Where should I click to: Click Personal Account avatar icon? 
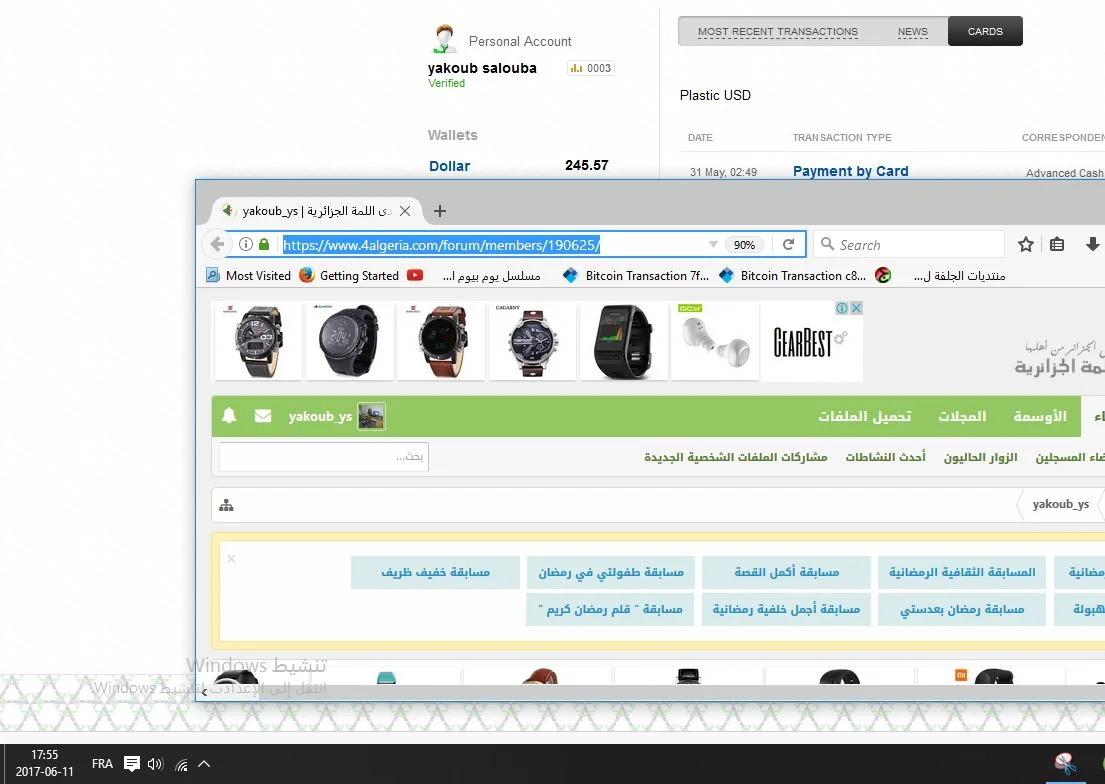(x=444, y=39)
